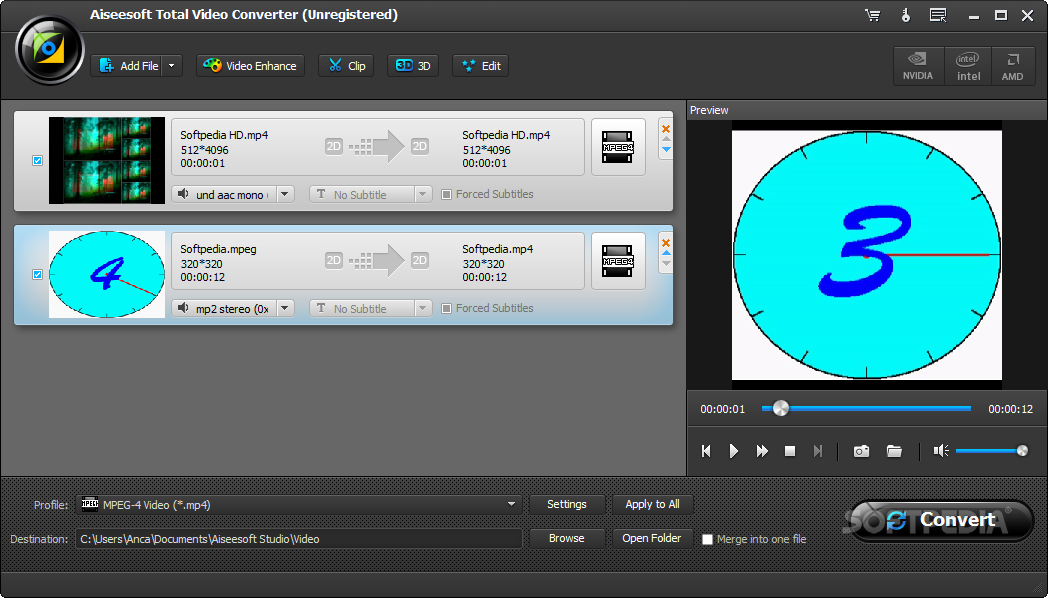This screenshot has height=598, width=1048.
Task: Click Open Folder
Action: click(x=652, y=539)
